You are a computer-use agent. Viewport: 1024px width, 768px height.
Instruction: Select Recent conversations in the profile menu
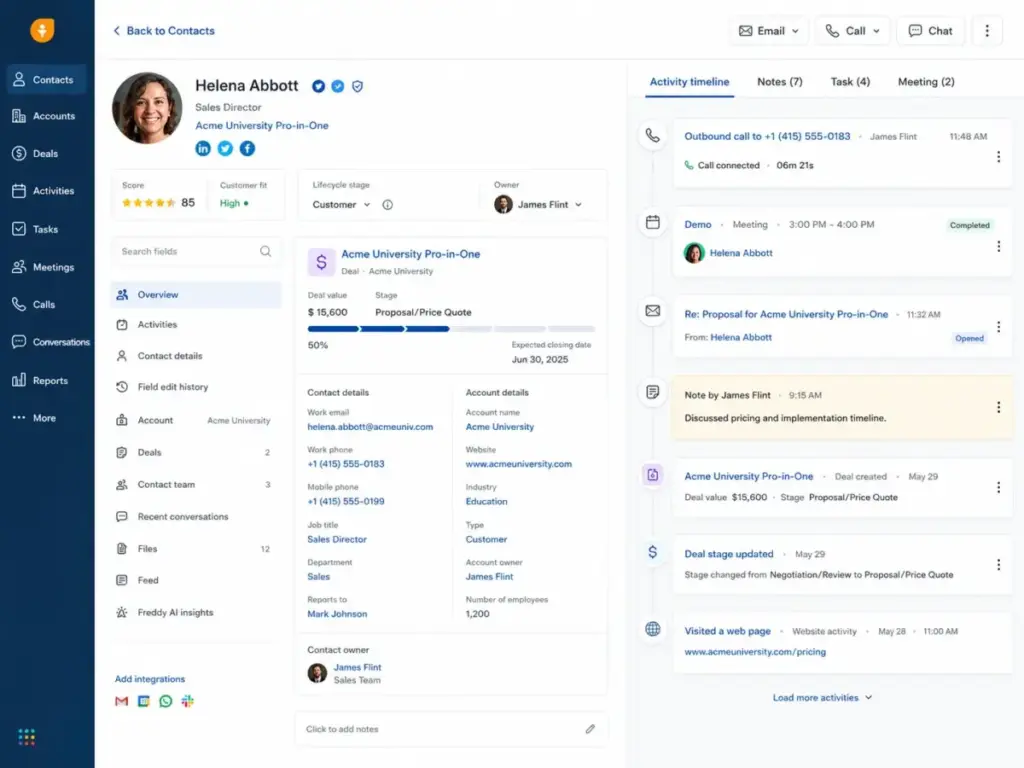pos(197,517)
